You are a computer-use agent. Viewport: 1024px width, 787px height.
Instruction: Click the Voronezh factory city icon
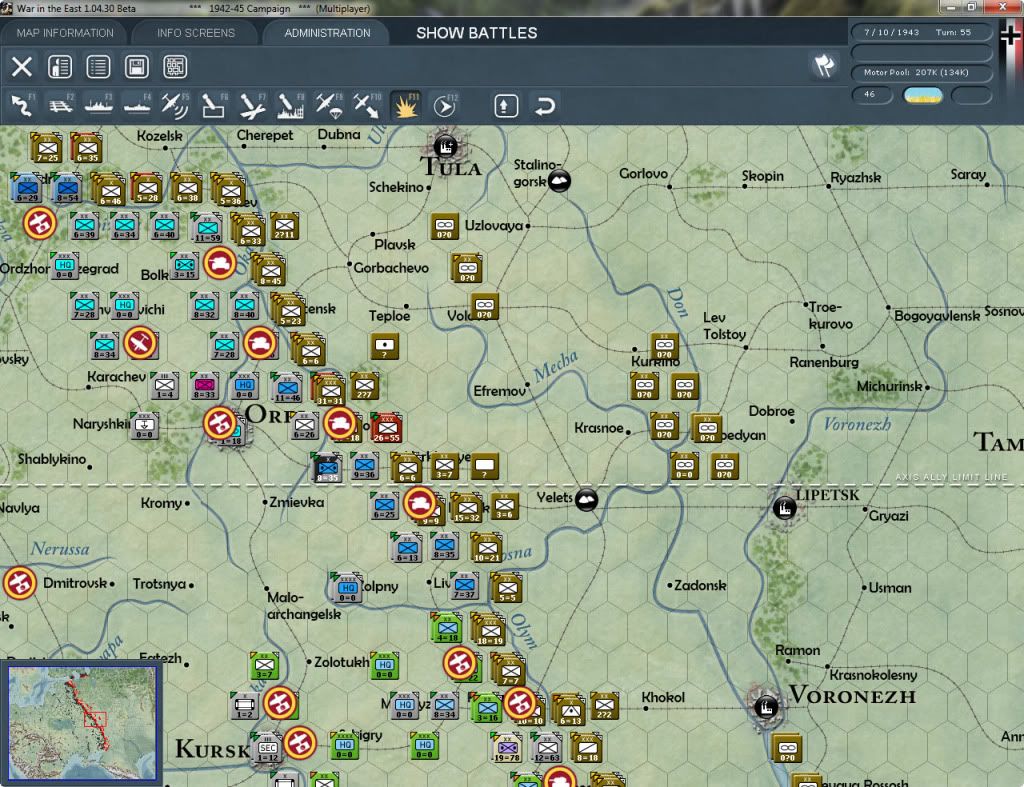pyautogui.click(x=765, y=706)
